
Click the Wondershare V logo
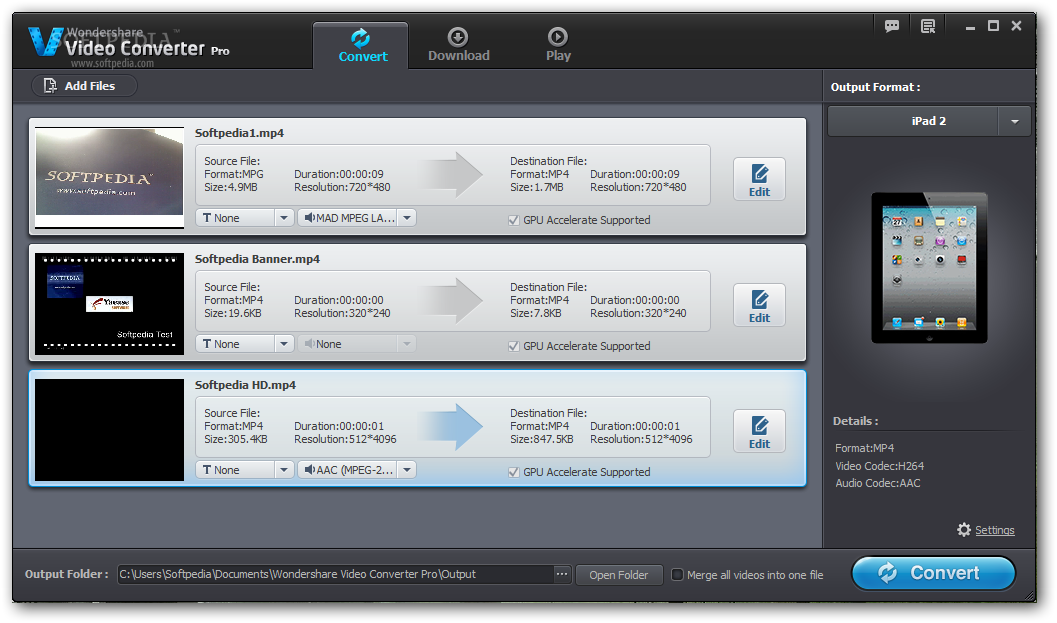(45, 41)
